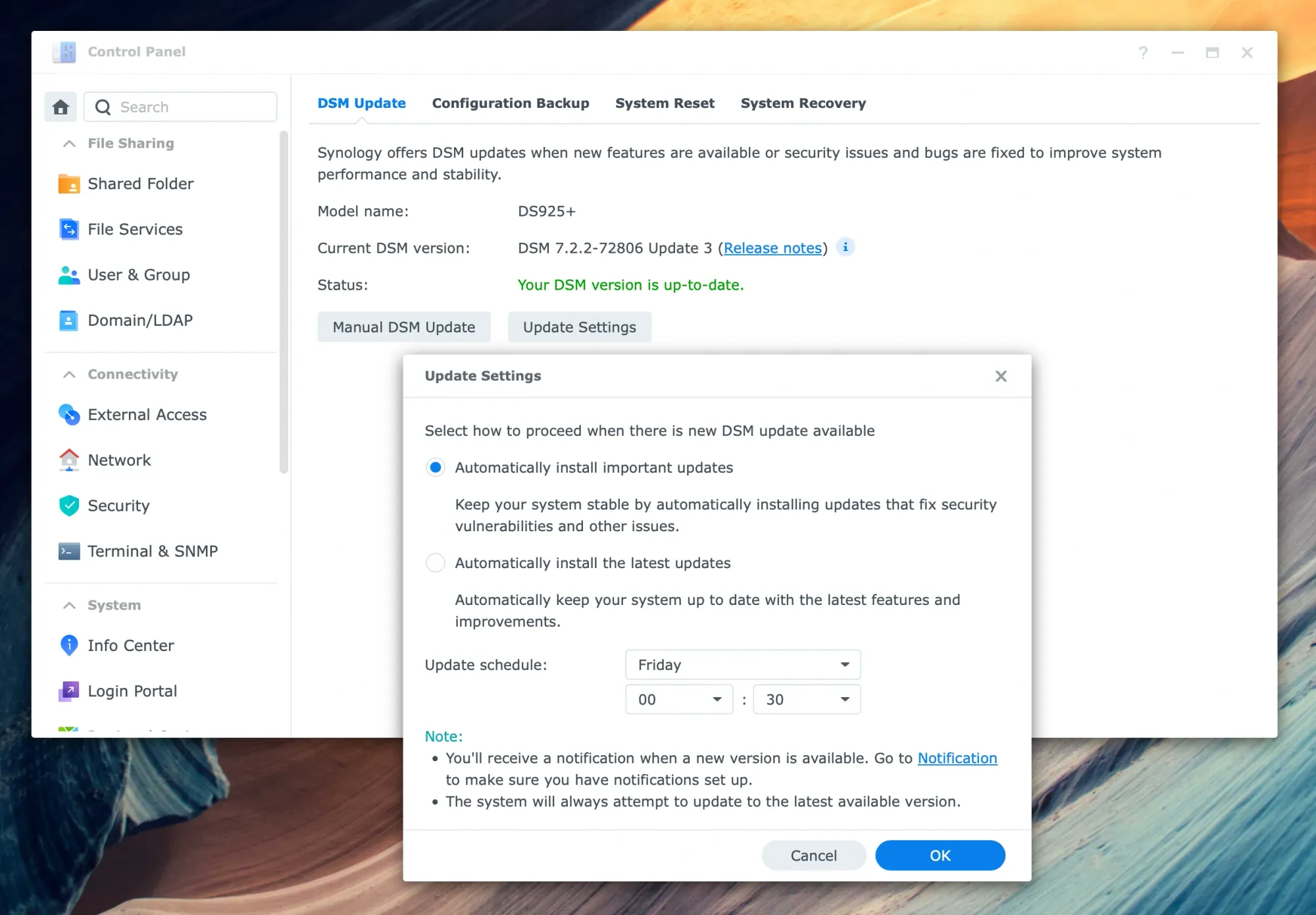Viewport: 1316px width, 915px height.
Task: Click the Control Panel help question mark
Action: point(1143,52)
